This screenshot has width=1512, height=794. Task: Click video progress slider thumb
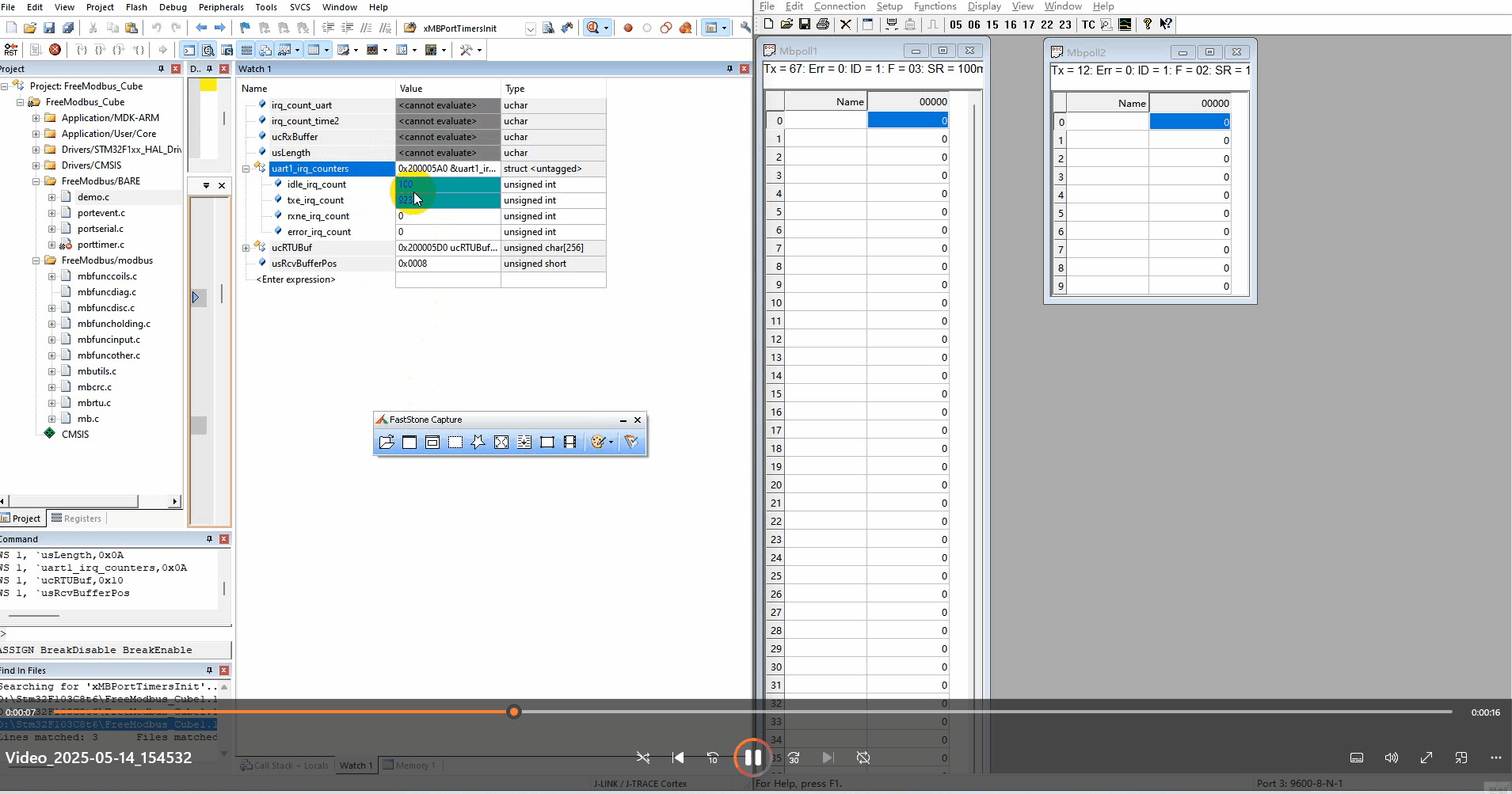(514, 712)
